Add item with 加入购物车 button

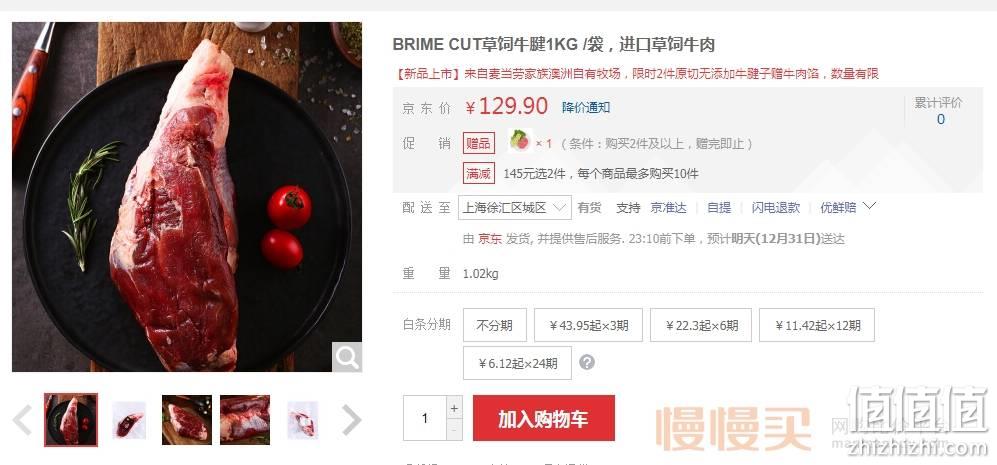(x=544, y=419)
